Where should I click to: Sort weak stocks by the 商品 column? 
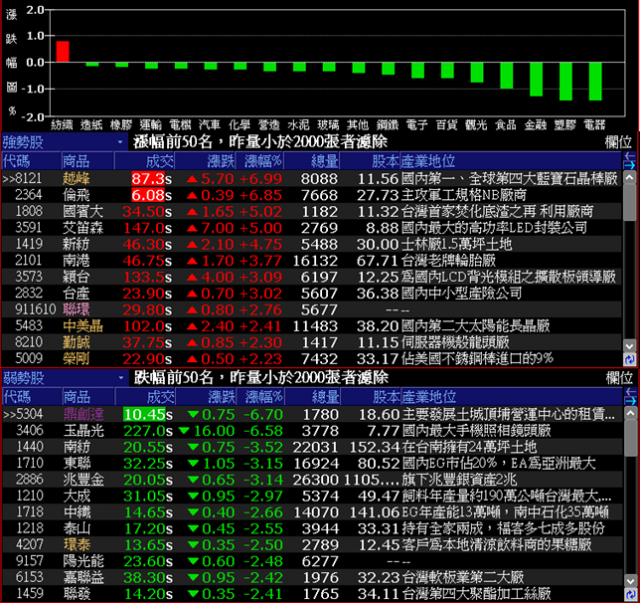pos(88,397)
